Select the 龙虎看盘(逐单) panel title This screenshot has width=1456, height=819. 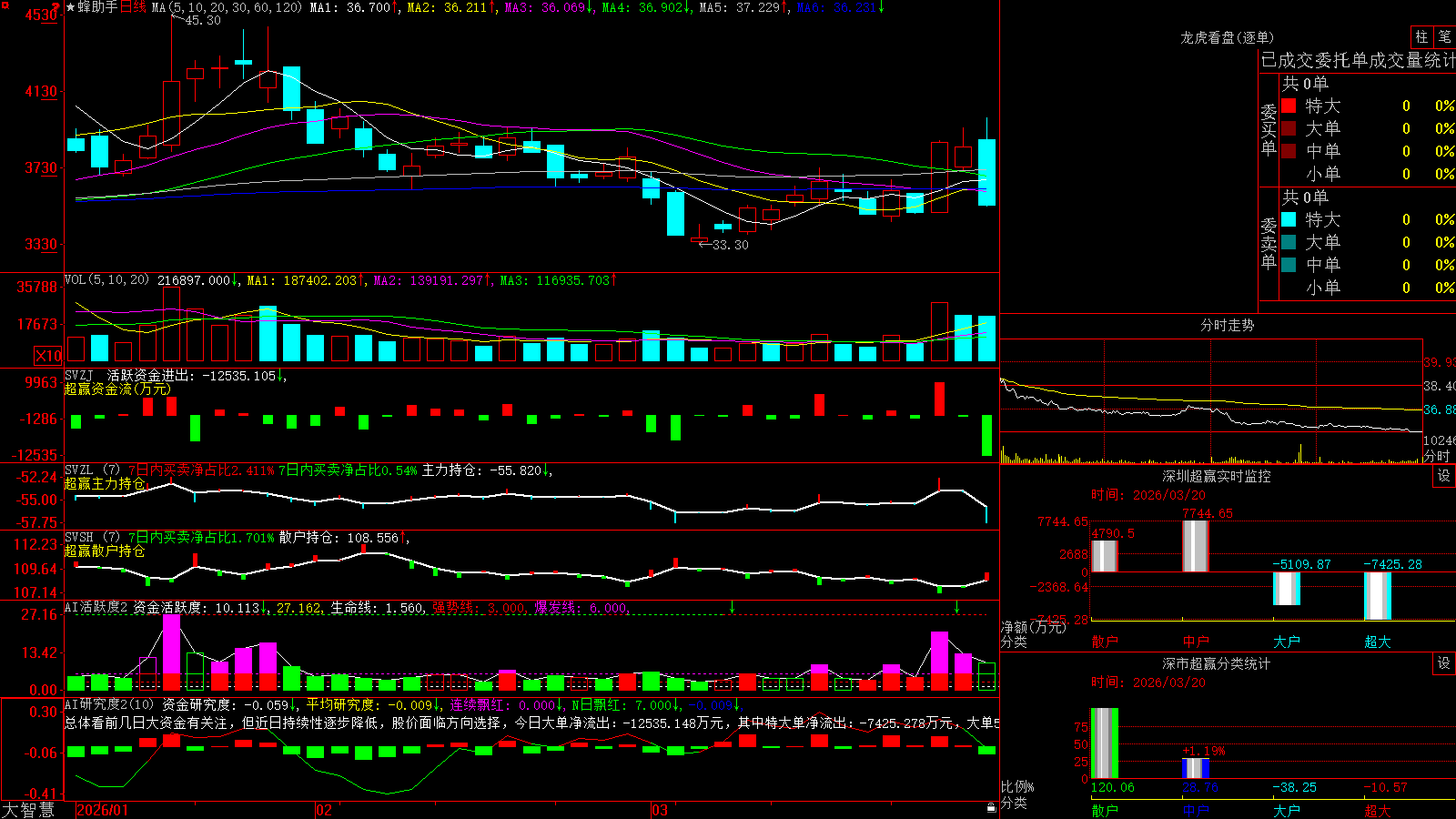(x=1227, y=37)
